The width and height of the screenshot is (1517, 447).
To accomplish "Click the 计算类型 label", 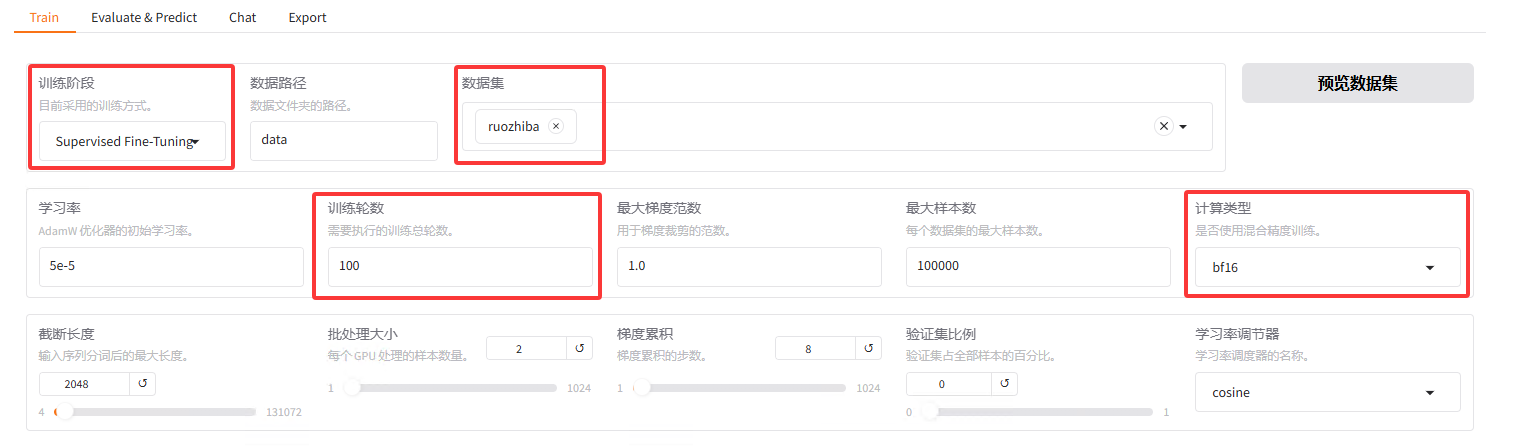I will (1224, 208).
